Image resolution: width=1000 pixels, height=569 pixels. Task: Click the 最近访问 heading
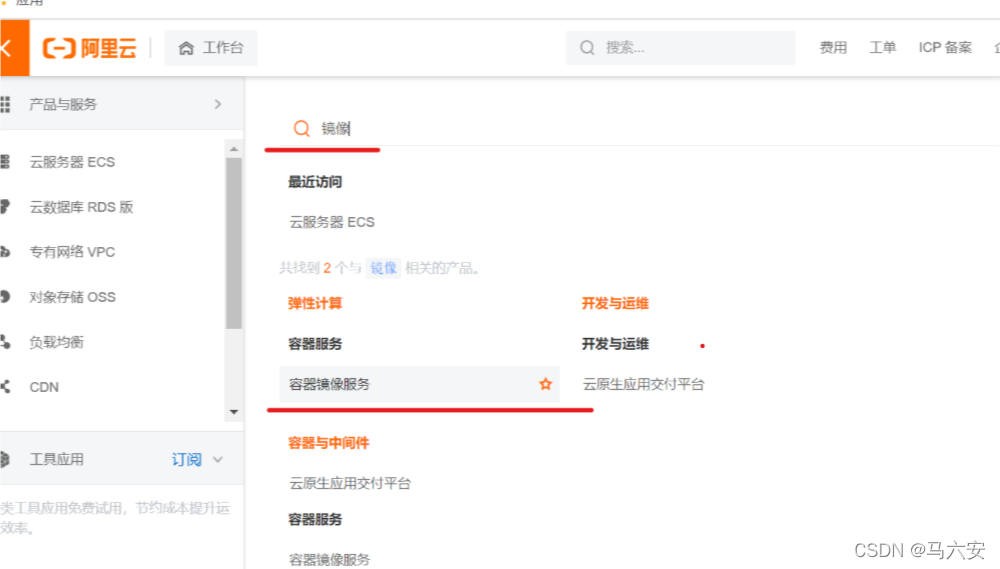click(x=315, y=182)
